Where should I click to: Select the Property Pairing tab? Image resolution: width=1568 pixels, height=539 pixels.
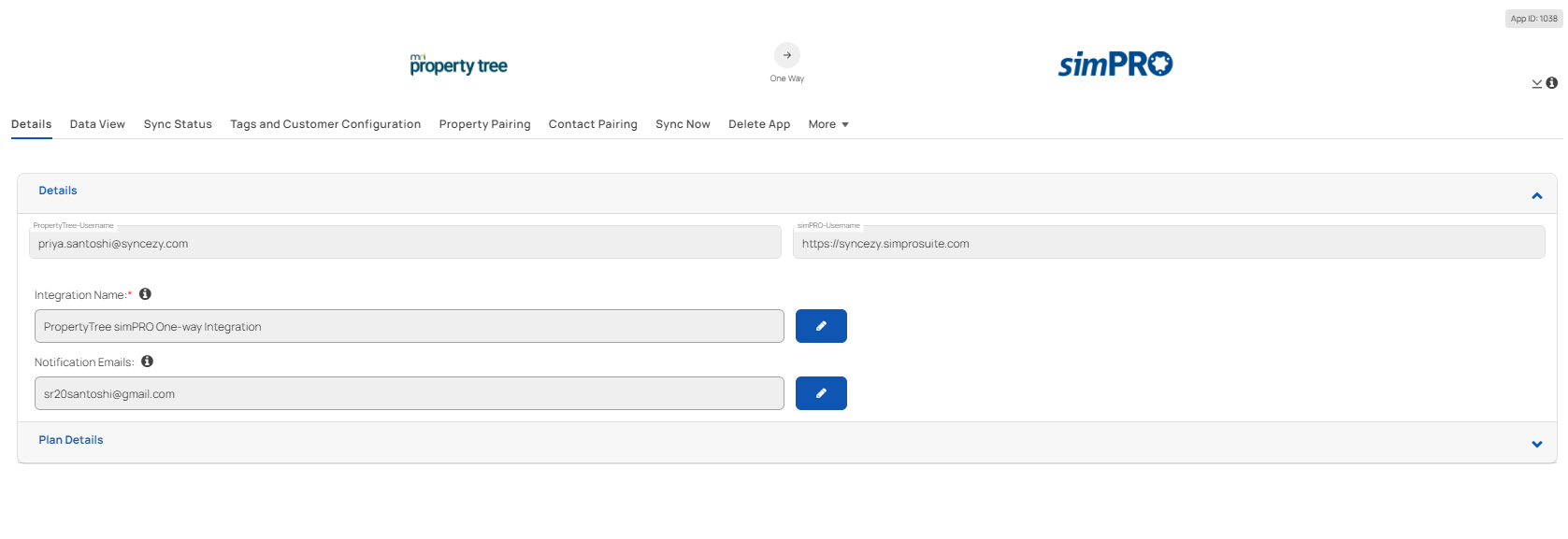coord(484,124)
